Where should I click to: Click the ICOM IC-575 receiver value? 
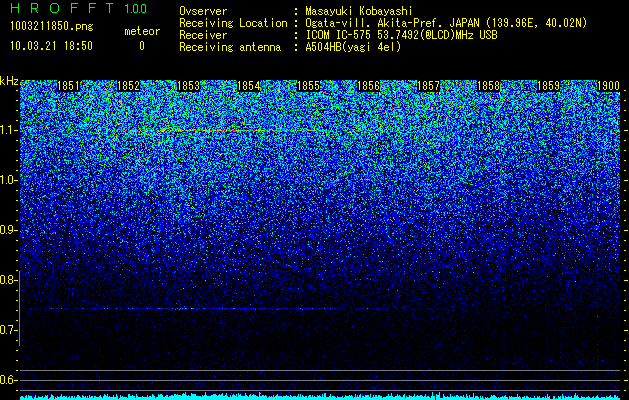402,35
